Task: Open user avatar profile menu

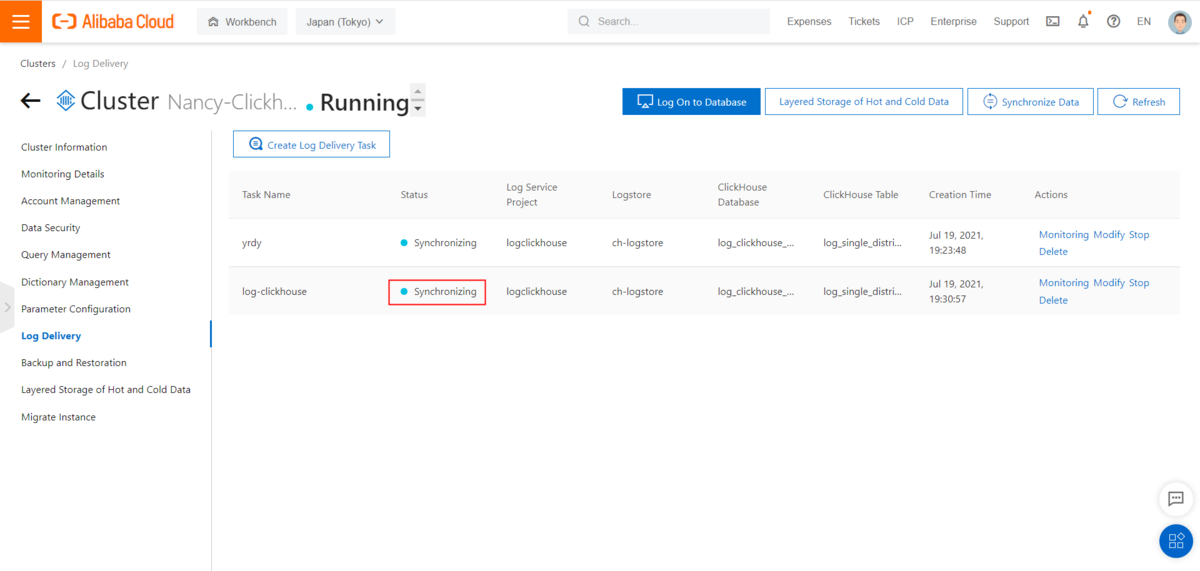Action: (x=1180, y=21)
